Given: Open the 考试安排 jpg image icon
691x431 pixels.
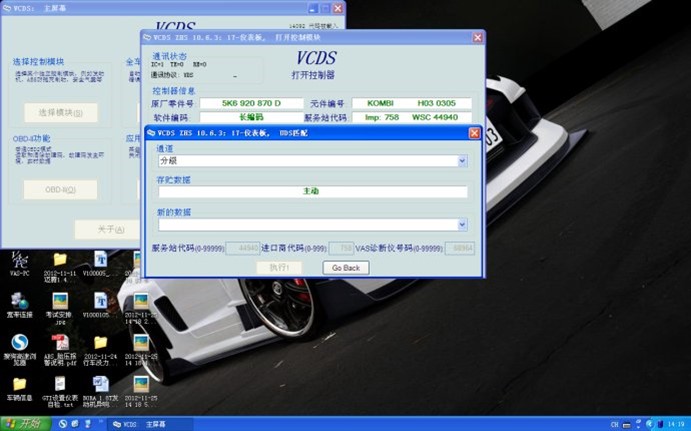Looking at the screenshot, I should tap(60, 302).
